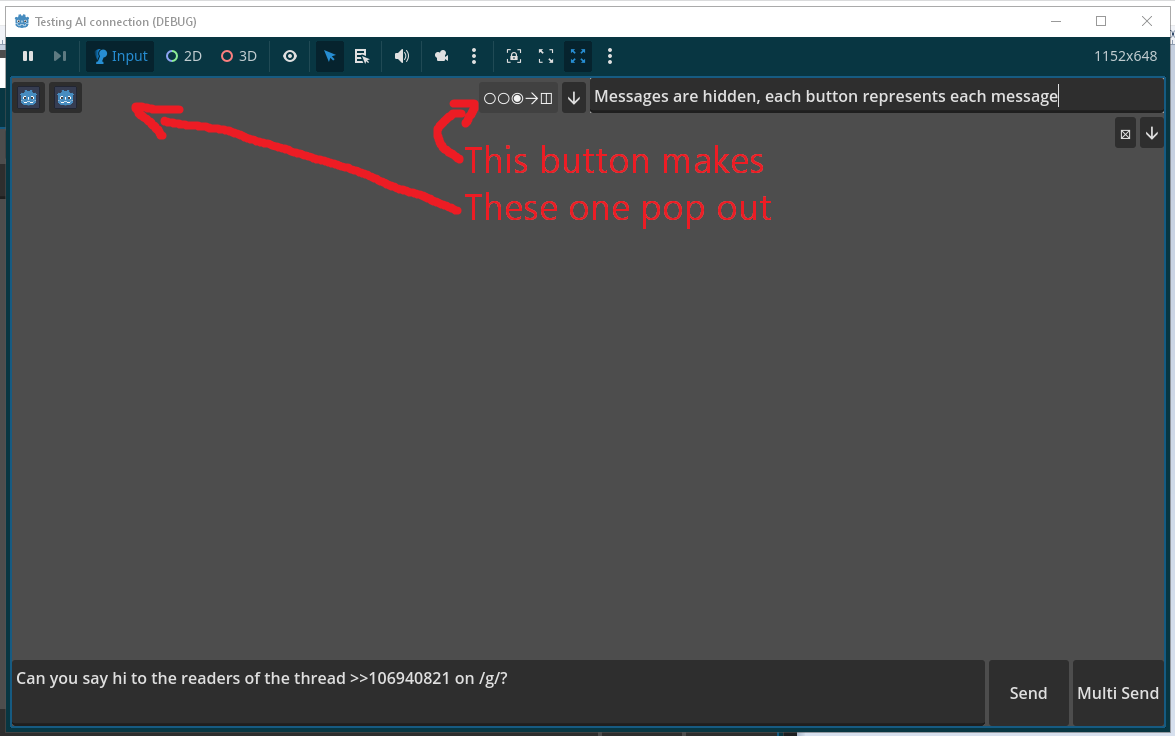The height and width of the screenshot is (736, 1175).
Task: Click Godot icon in window title bar
Action: pos(22,21)
